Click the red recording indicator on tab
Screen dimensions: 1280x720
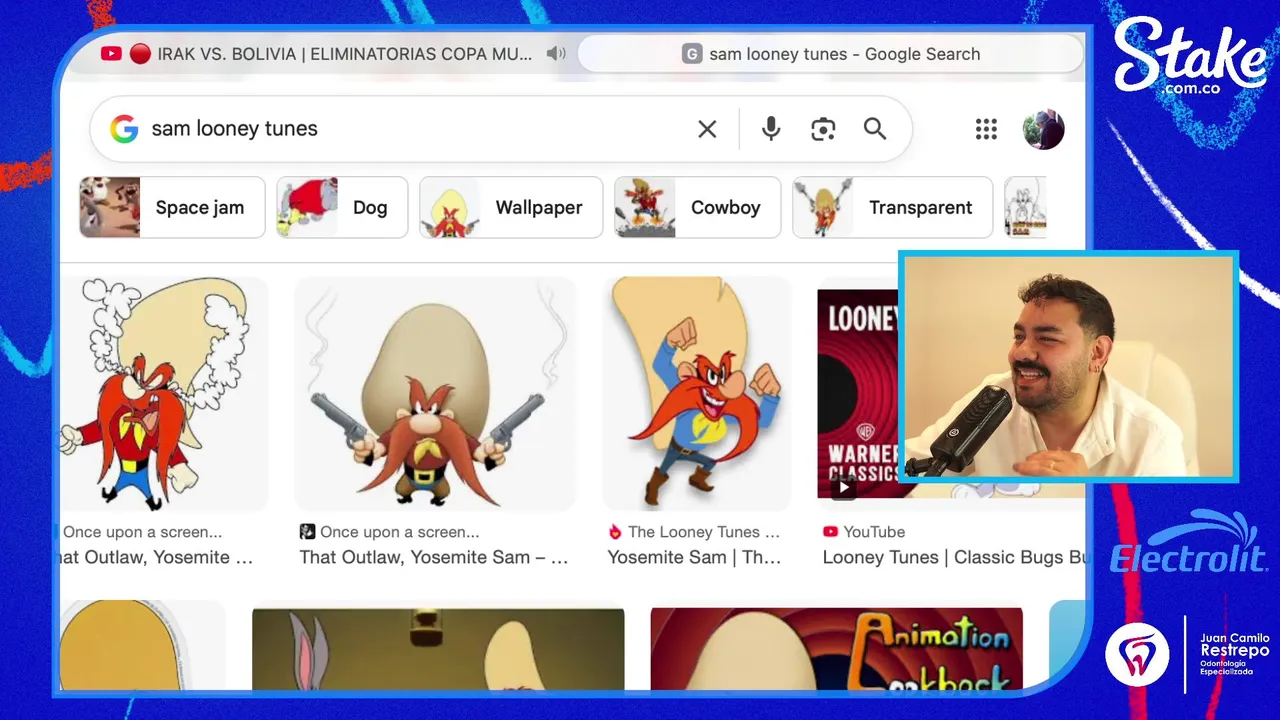pos(140,54)
